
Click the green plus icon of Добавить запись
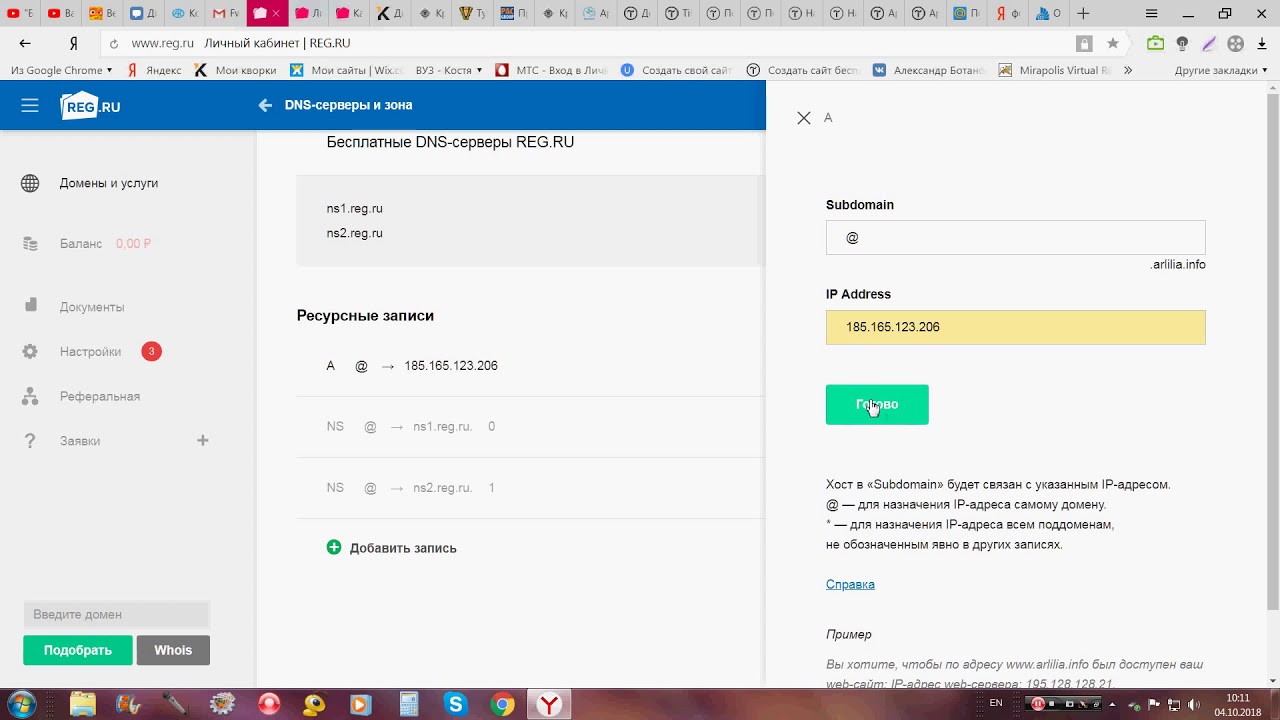(334, 547)
